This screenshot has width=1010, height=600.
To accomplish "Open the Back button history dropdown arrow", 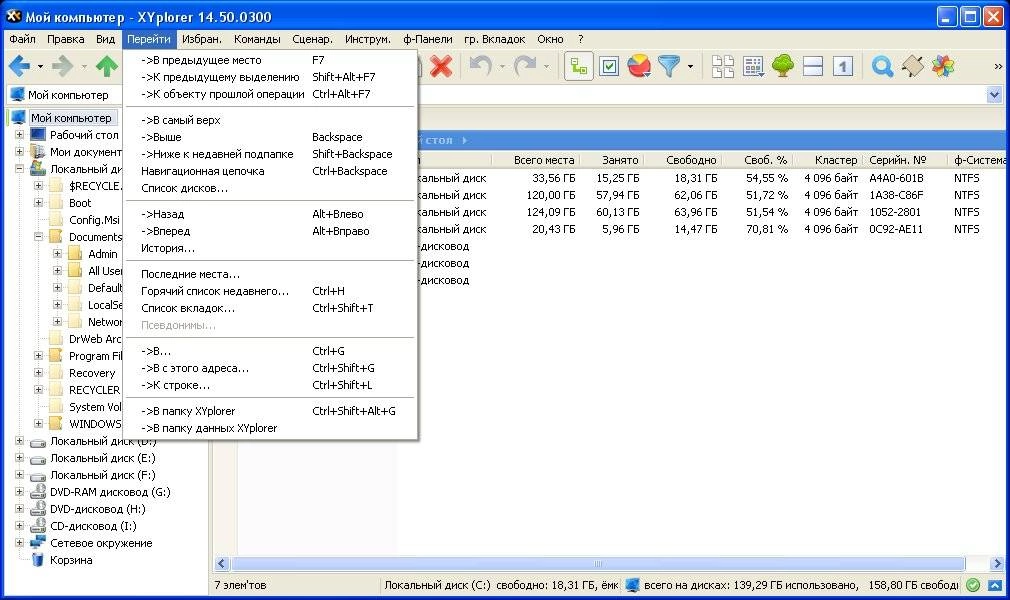I will point(40,66).
